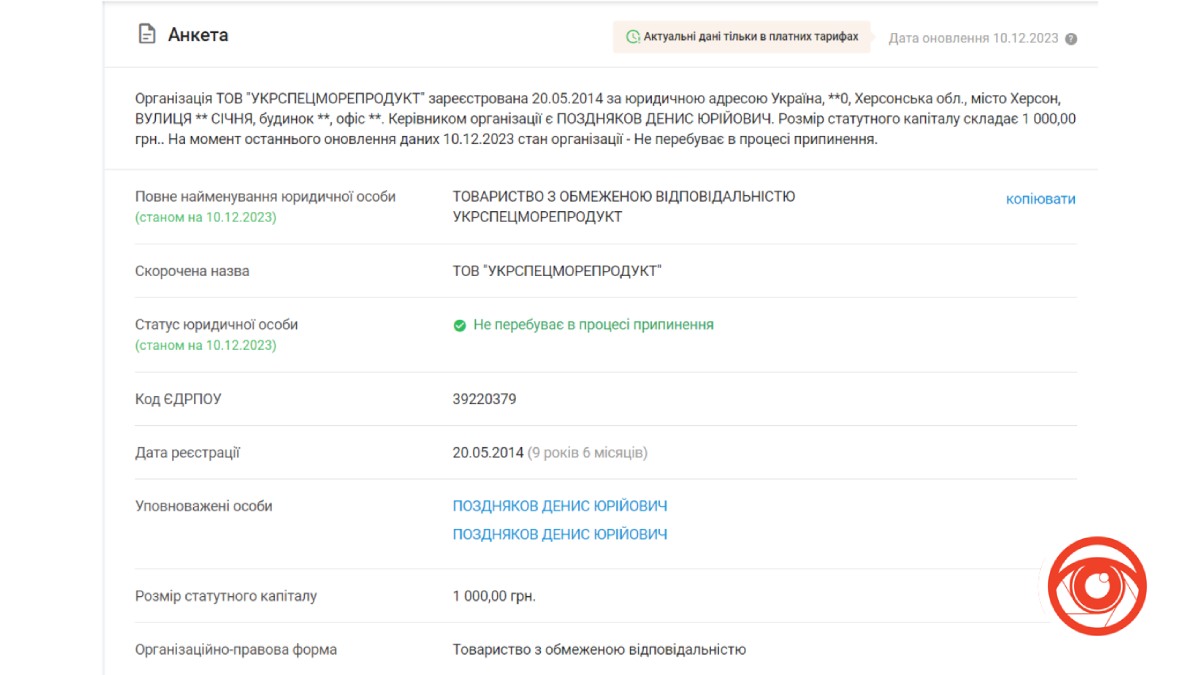Click the question mark icon beside update date
The width and height of the screenshot is (1200, 675).
1071,39
